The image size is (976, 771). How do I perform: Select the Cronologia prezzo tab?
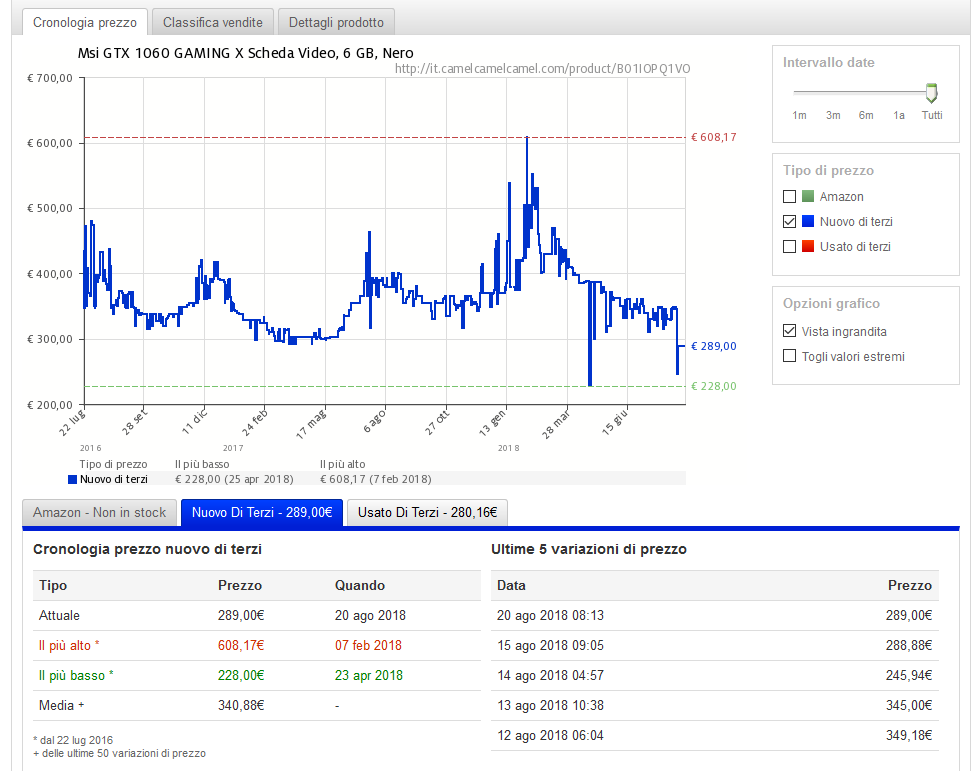pyautogui.click(x=85, y=22)
